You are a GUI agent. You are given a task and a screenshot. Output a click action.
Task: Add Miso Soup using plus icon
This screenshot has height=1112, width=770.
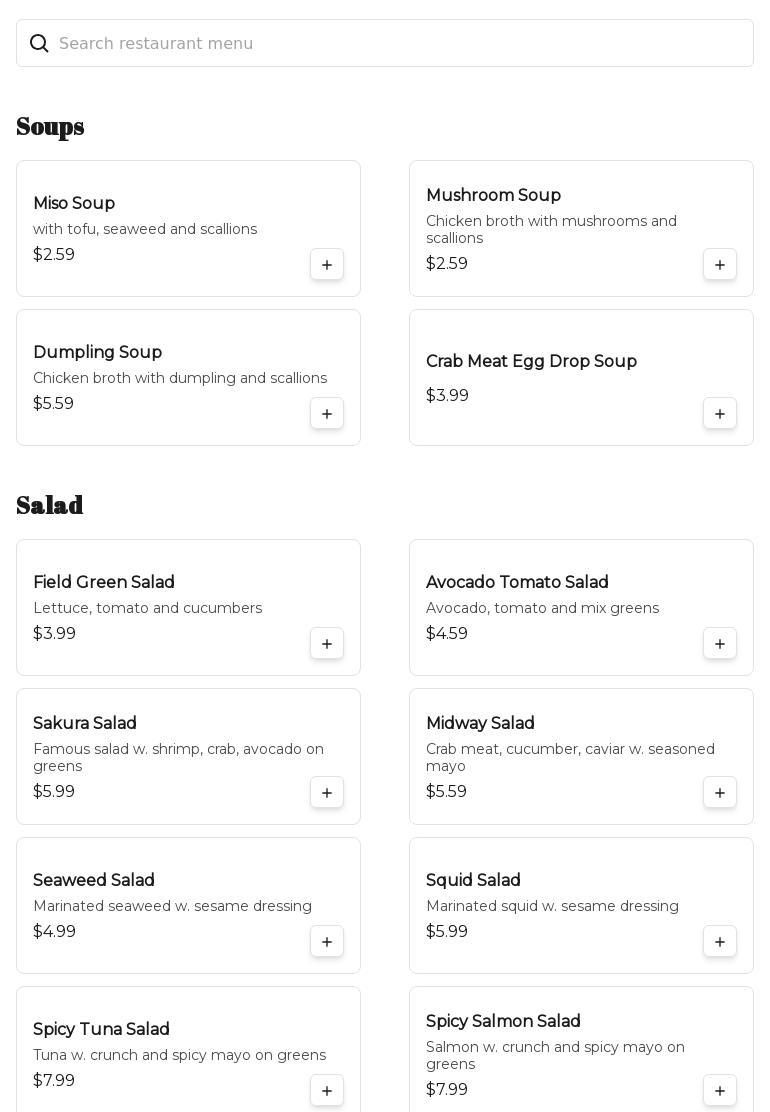[327, 265]
